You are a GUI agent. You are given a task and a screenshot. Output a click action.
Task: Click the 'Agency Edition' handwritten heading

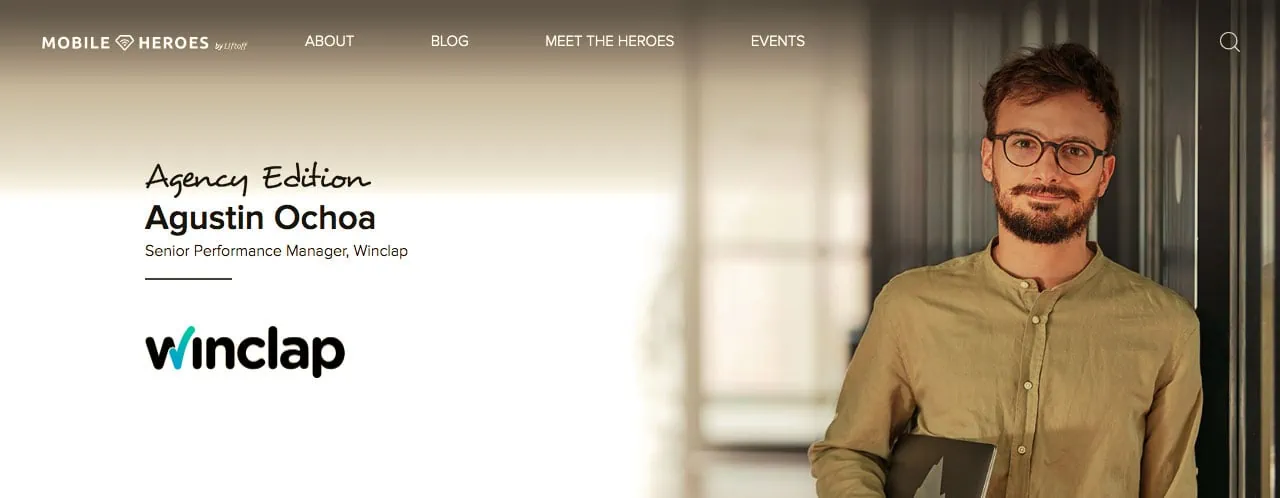(x=258, y=179)
